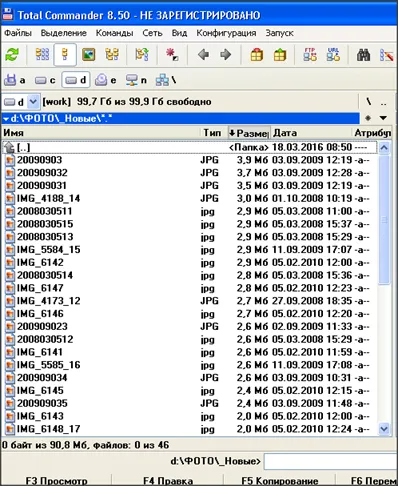Go to parent directory two-dots button
398x486 pixels.
pyautogui.click(x=384, y=102)
